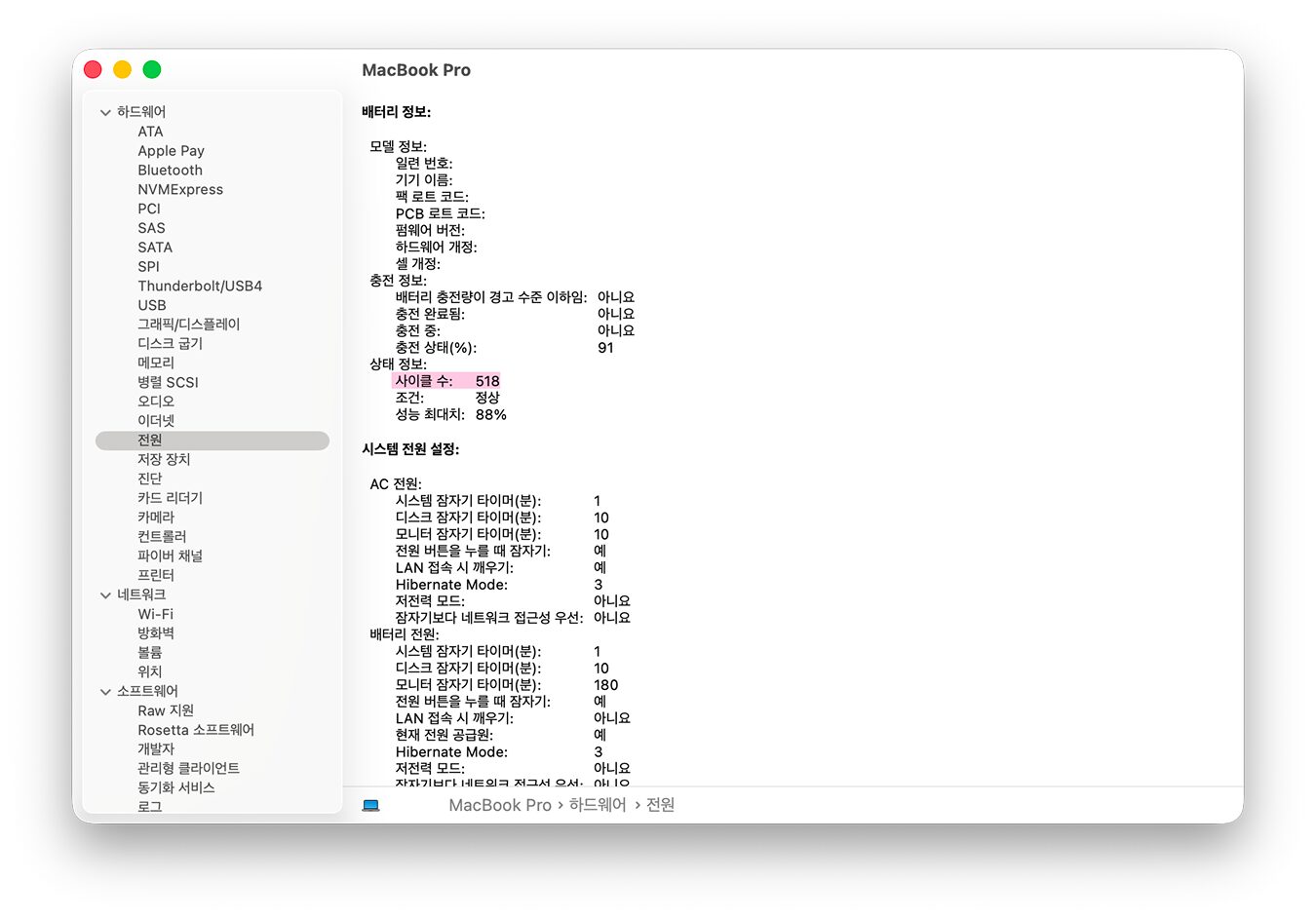The height and width of the screenshot is (919, 1316).
Task: Click the highlighted 사이클 수 518 row
Action: tap(446, 381)
